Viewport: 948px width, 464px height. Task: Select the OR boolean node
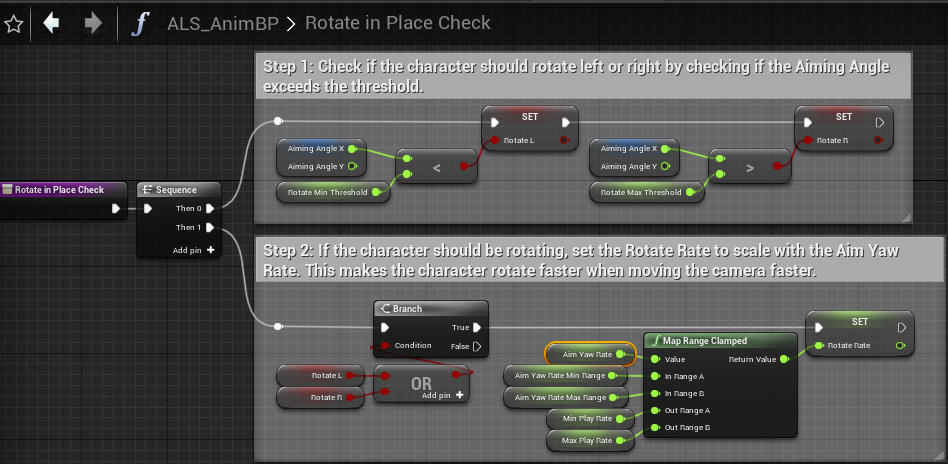pos(421,384)
